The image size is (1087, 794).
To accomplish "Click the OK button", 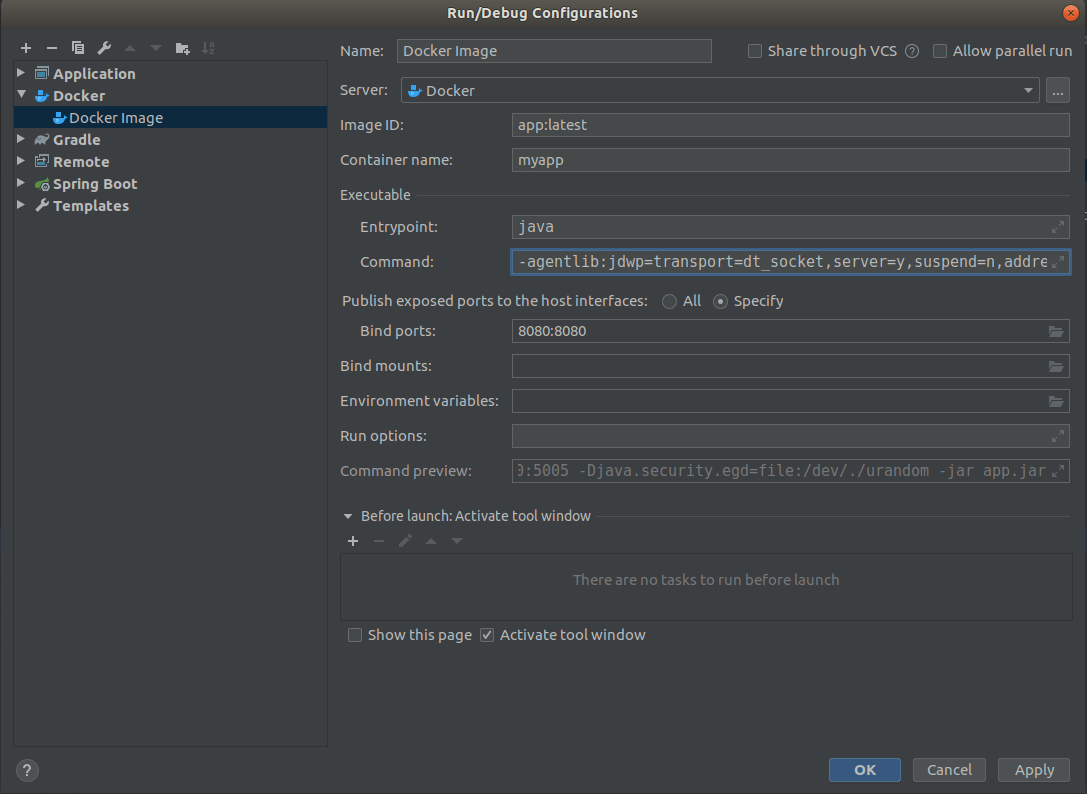I will (864, 769).
